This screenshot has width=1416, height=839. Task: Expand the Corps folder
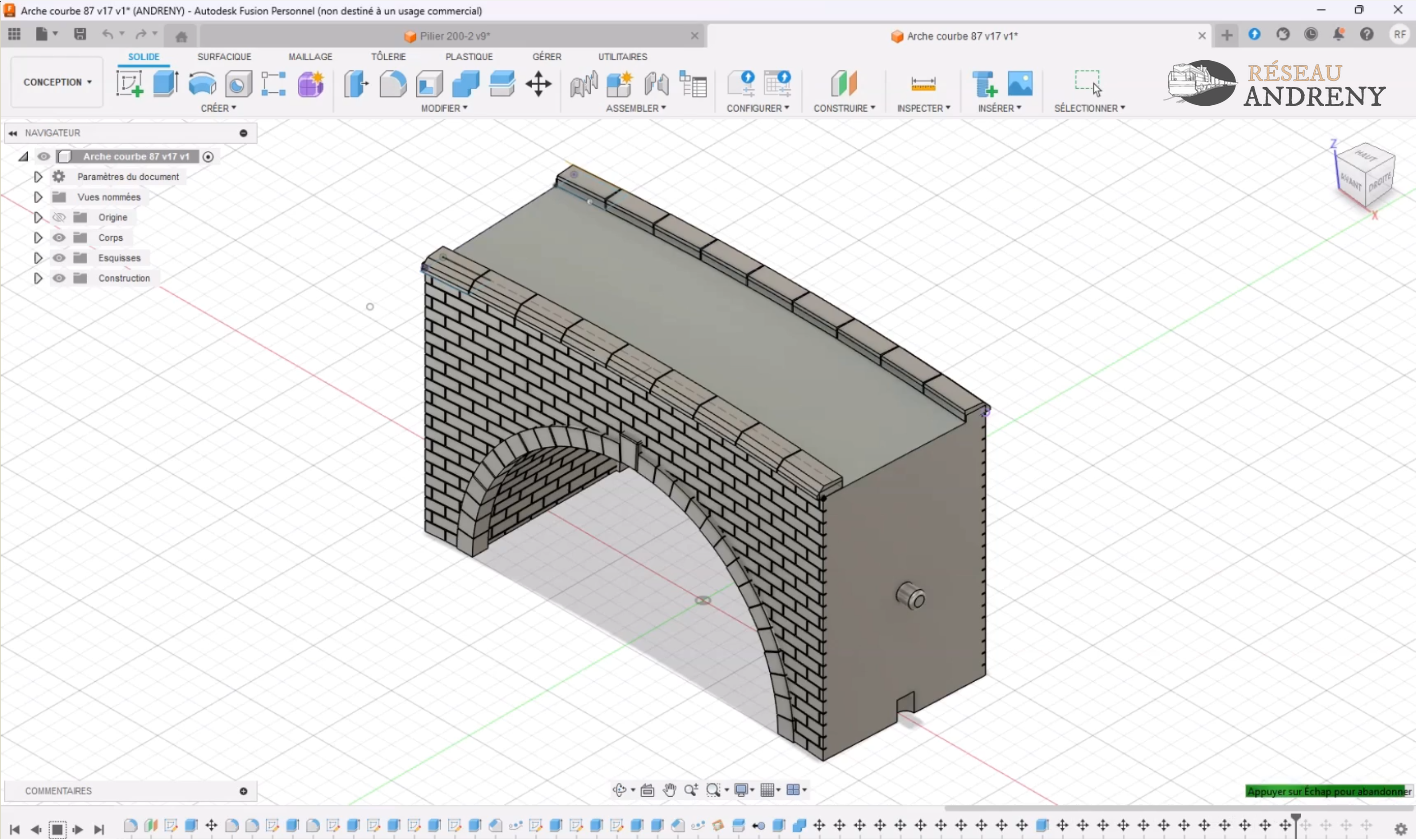(38, 238)
